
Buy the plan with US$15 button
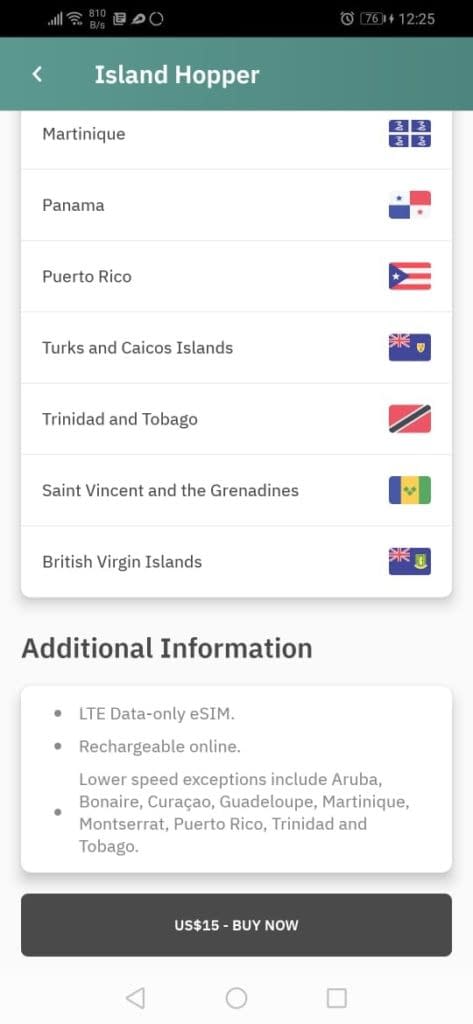click(x=236, y=925)
